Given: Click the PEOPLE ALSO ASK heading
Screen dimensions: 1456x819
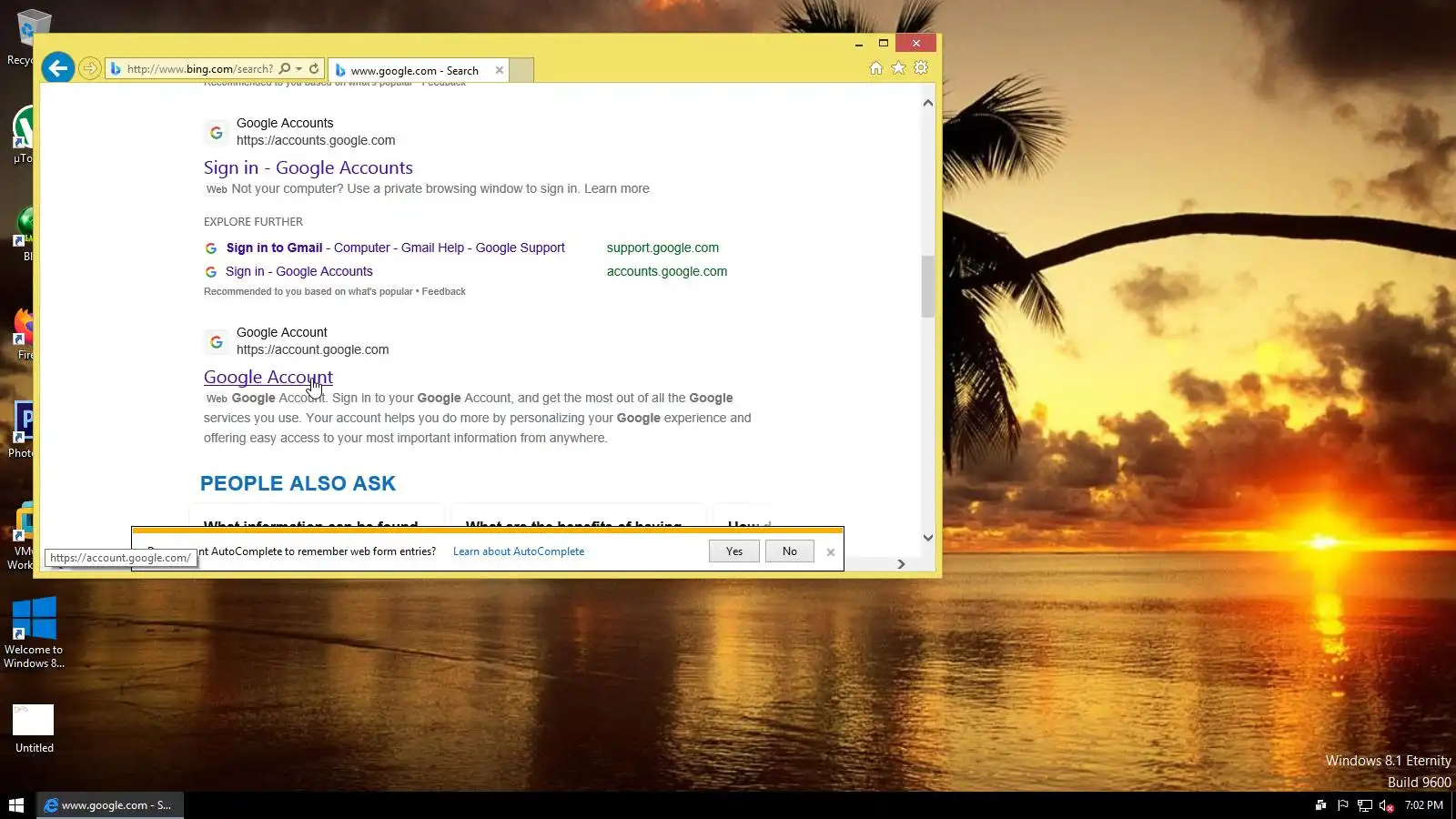Looking at the screenshot, I should click(298, 483).
